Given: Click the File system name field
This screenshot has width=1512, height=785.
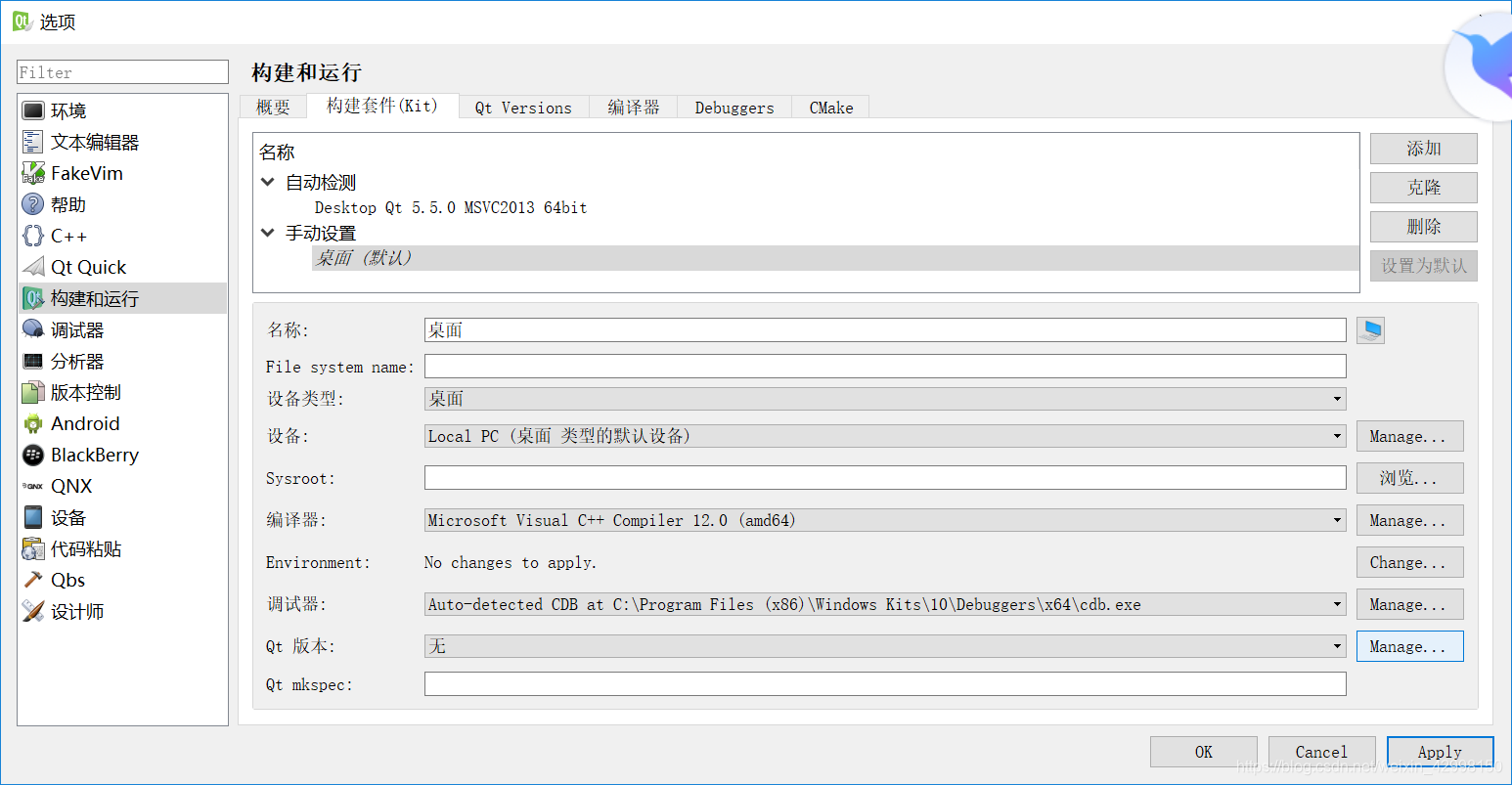Looking at the screenshot, I should click(x=885, y=367).
